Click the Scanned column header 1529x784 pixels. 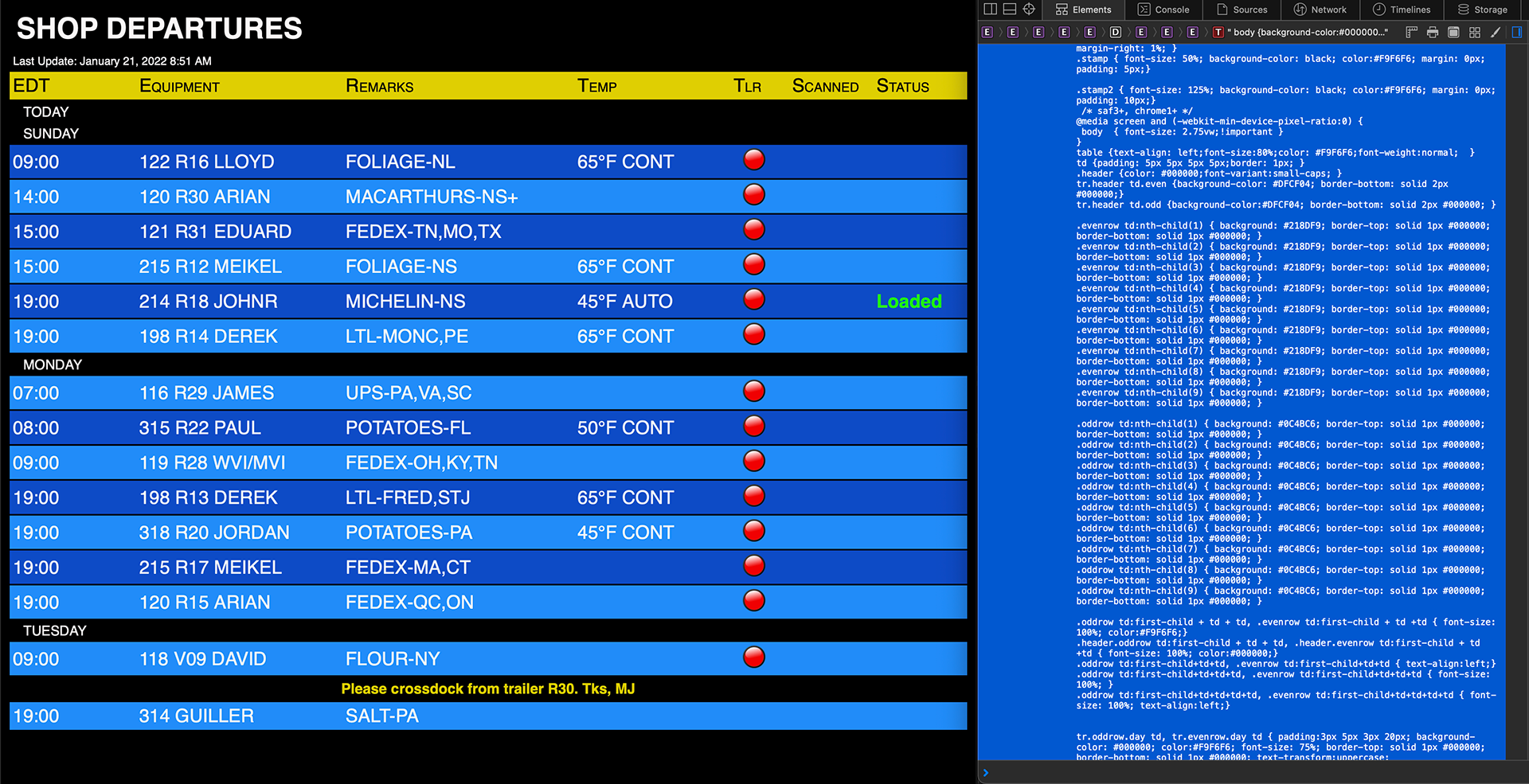pyautogui.click(x=825, y=86)
